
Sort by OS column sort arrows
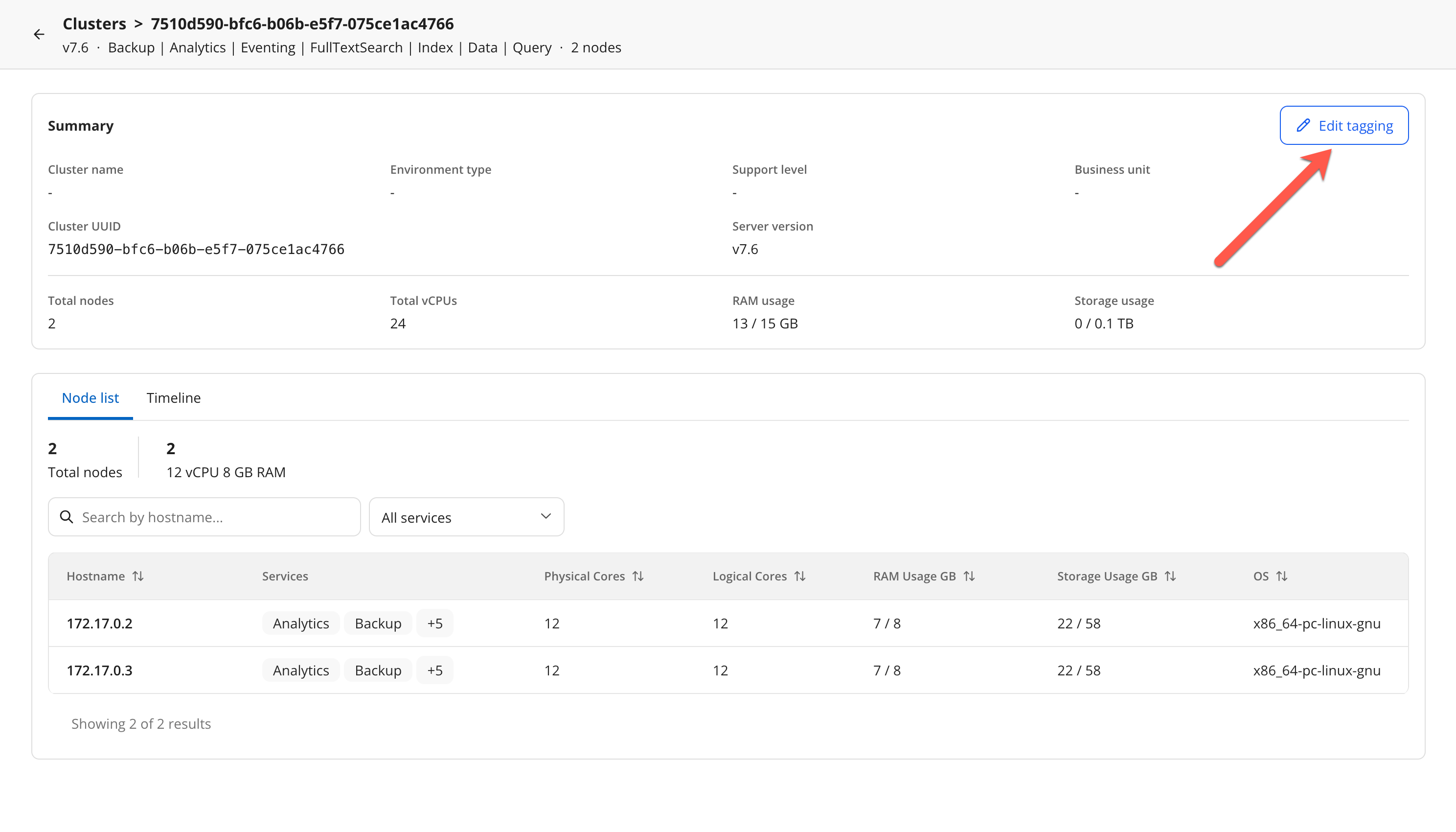(1282, 576)
